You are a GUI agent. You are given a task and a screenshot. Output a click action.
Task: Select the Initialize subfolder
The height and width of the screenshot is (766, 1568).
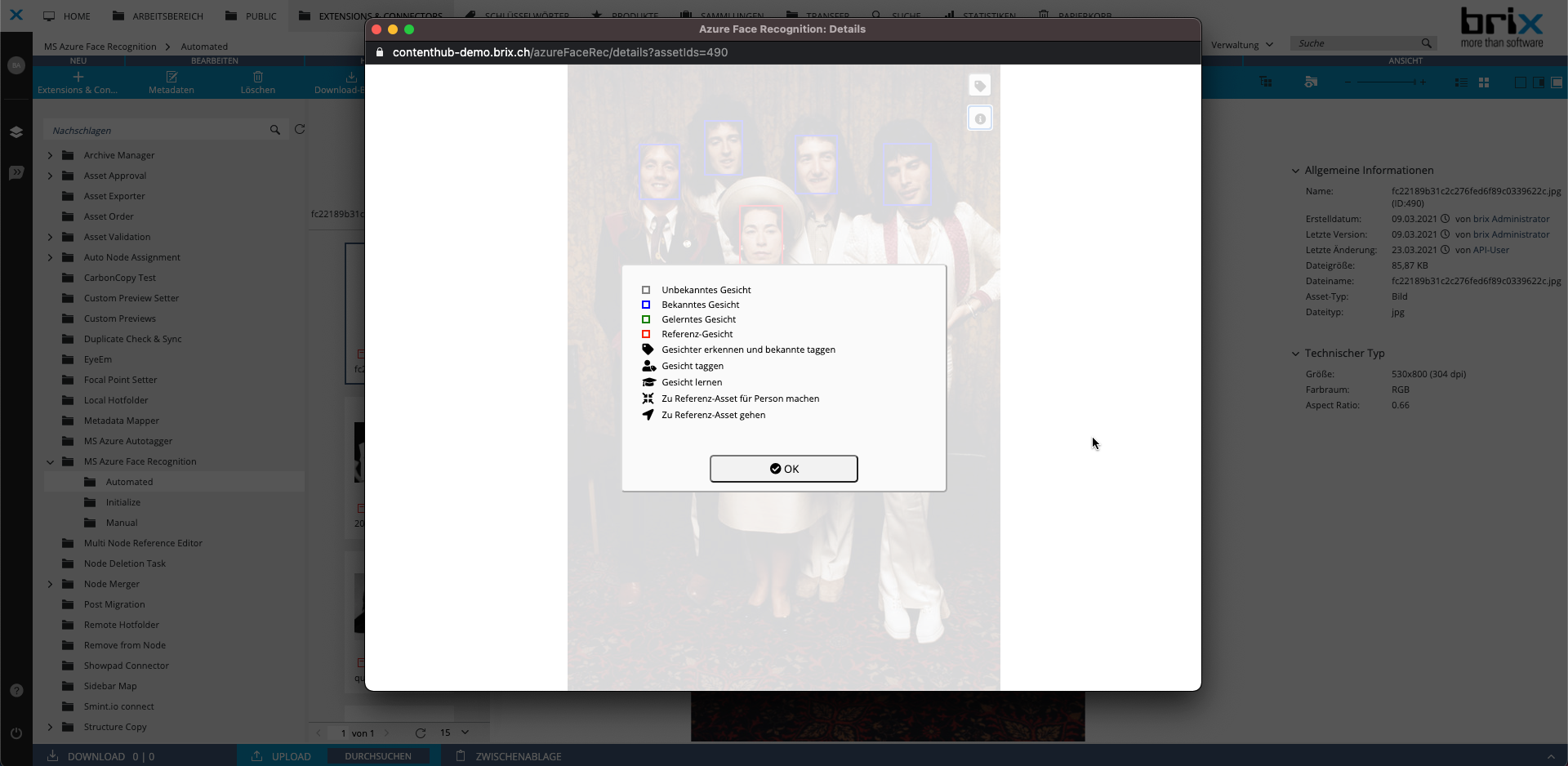coord(122,502)
